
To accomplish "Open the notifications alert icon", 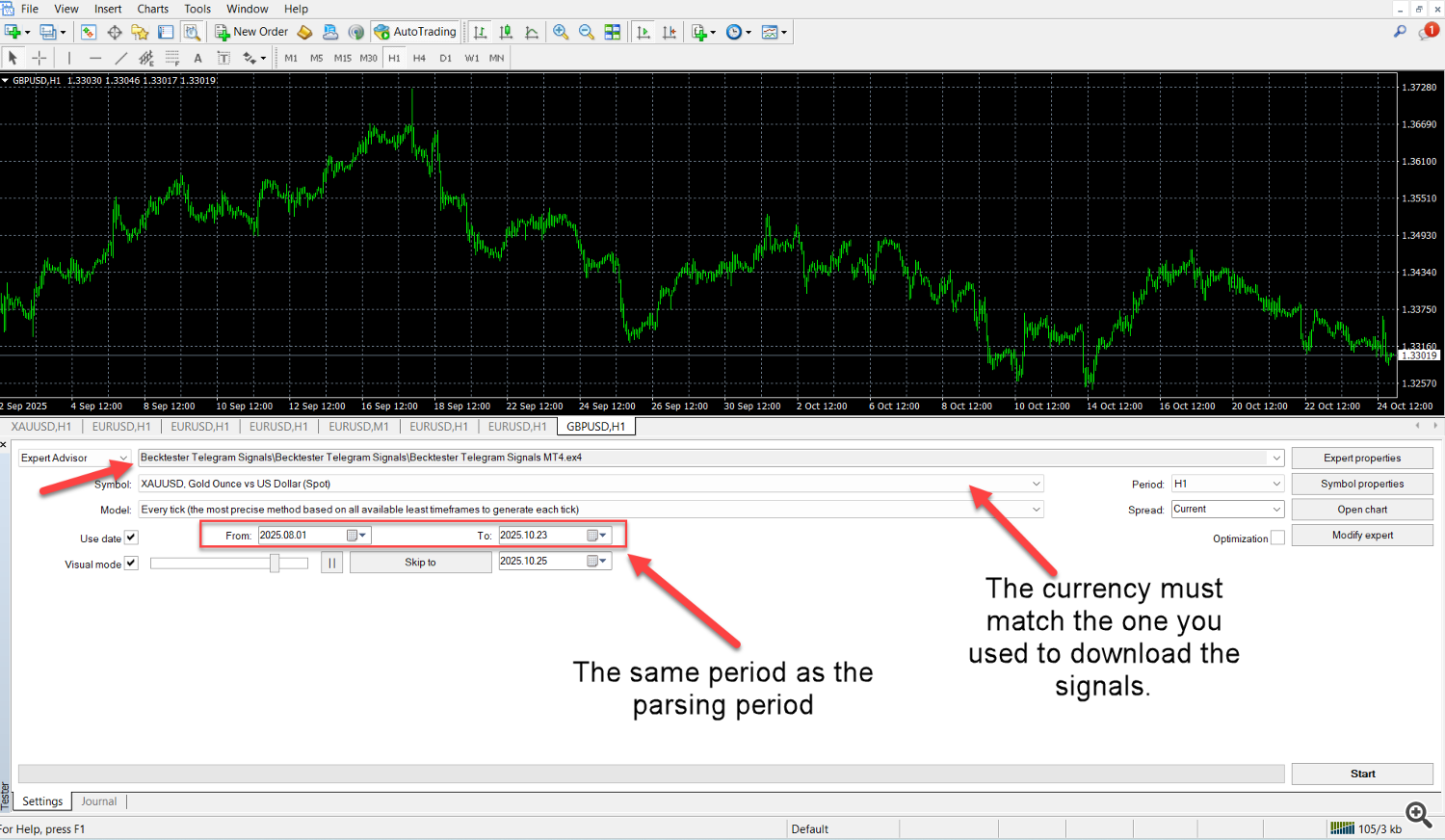I will 1429,32.
